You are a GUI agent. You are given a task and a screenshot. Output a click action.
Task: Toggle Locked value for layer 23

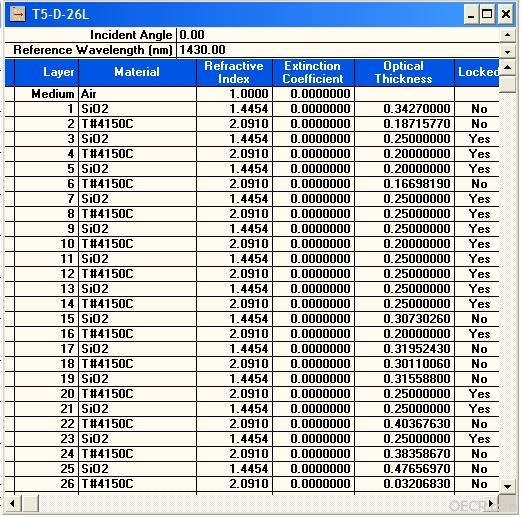click(477, 439)
